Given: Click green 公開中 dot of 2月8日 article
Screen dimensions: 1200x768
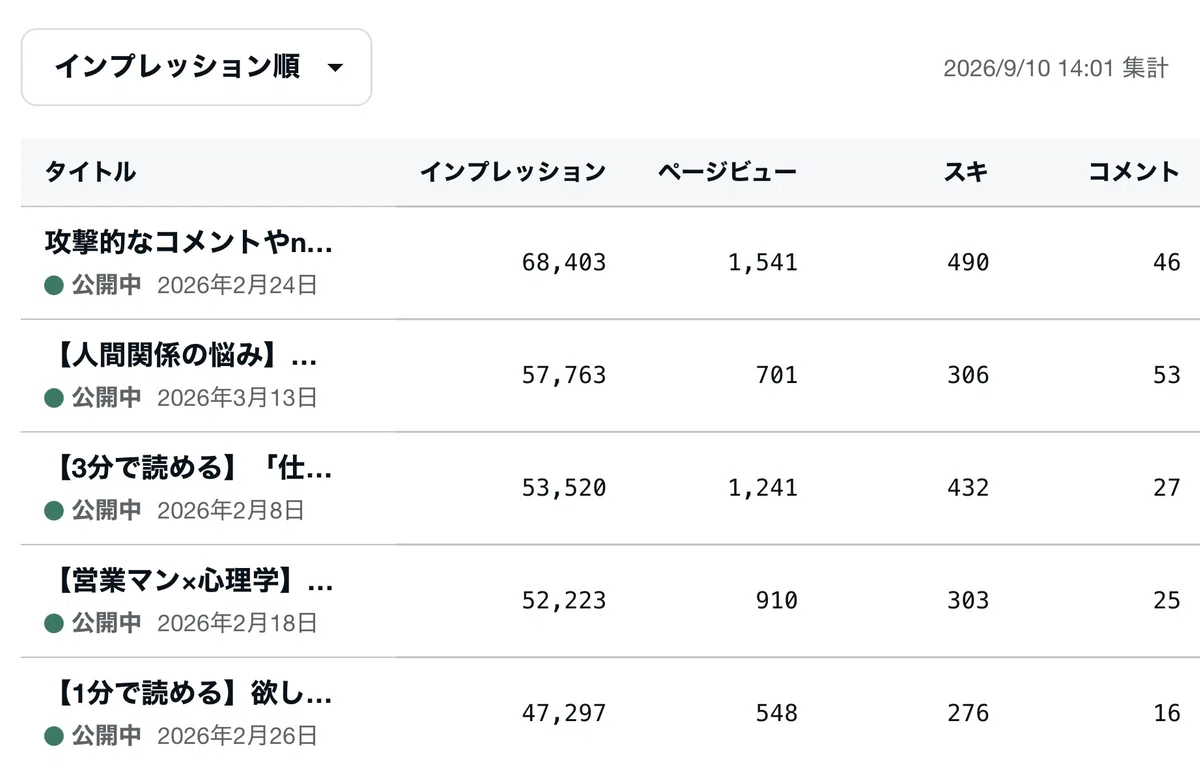Looking at the screenshot, I should click(x=54, y=511).
